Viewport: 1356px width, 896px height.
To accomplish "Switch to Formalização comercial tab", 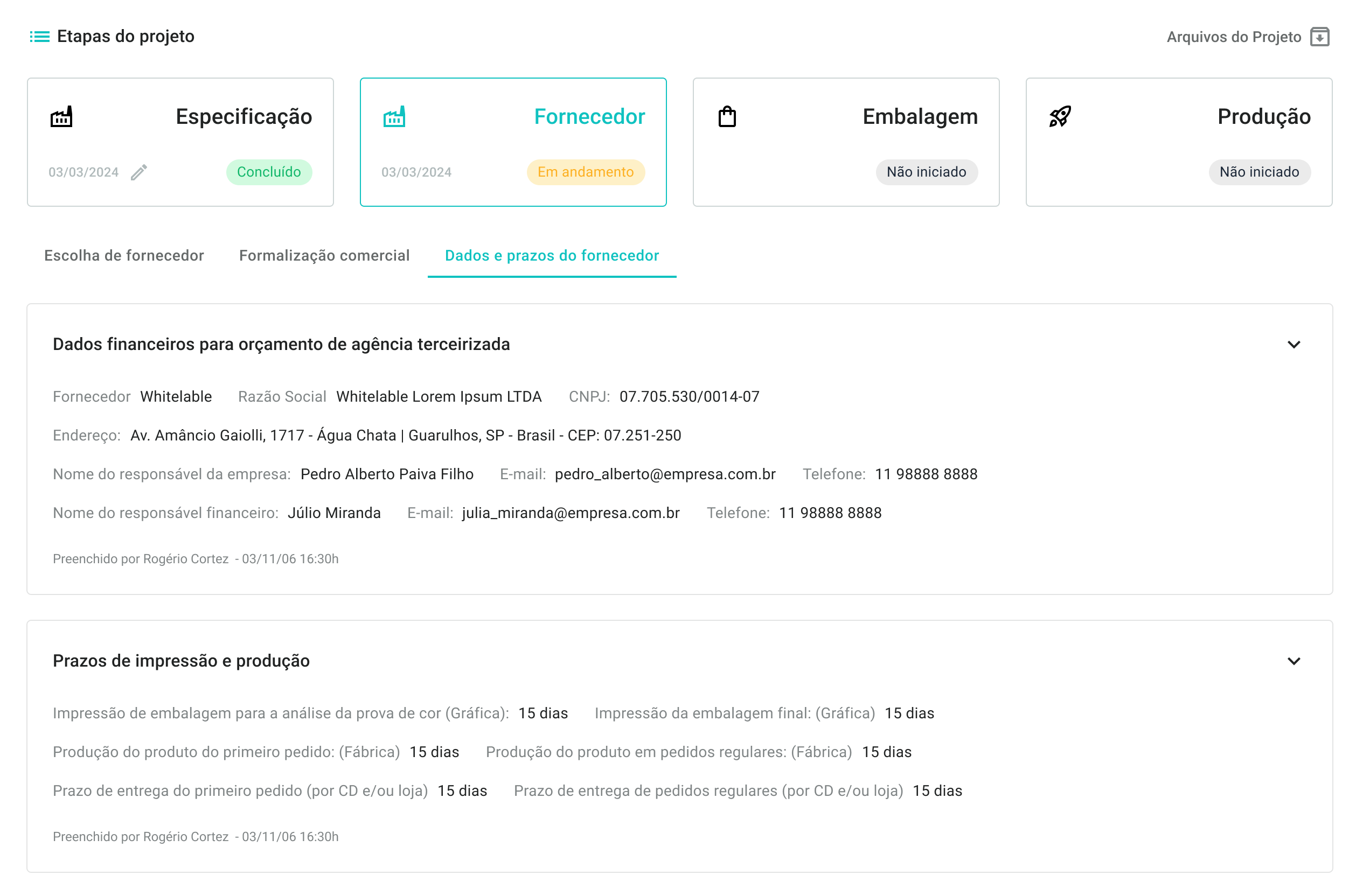I will [x=324, y=255].
